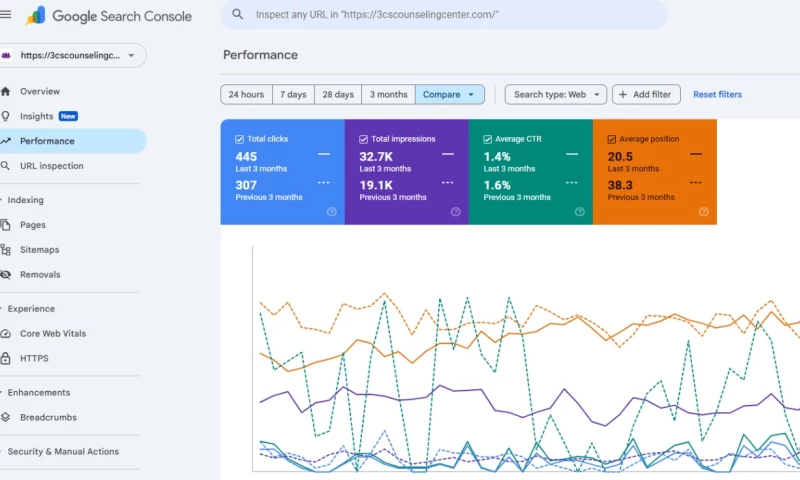Toggle the Total impressions checkbox
This screenshot has height=480, width=800.
[x=363, y=139]
